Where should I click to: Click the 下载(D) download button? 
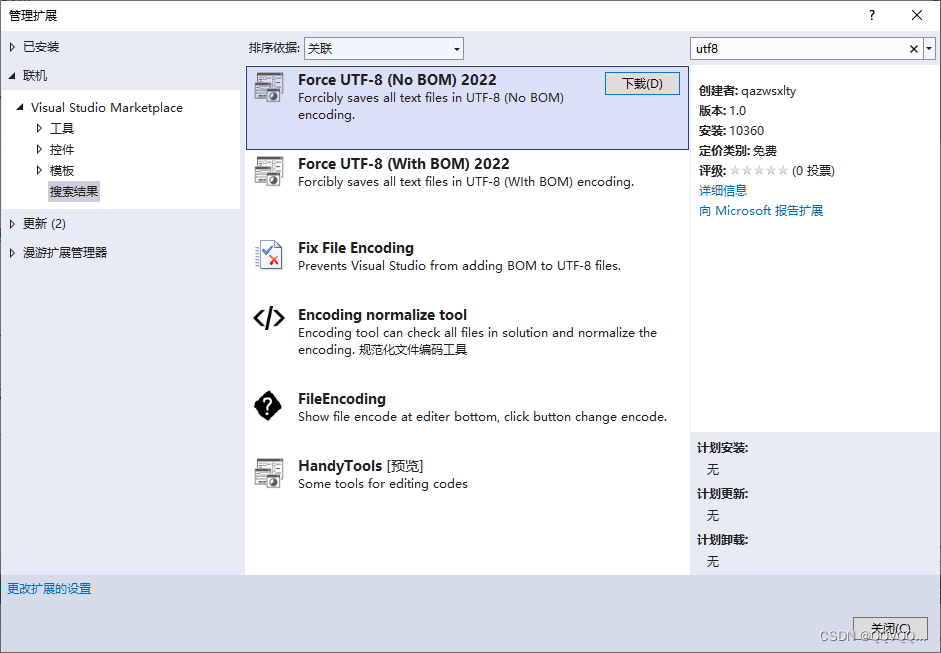(x=642, y=83)
